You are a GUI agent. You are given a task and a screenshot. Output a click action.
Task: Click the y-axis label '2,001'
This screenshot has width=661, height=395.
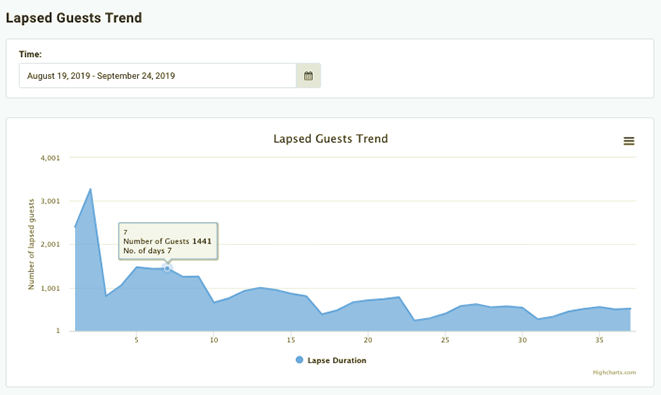[x=50, y=245]
